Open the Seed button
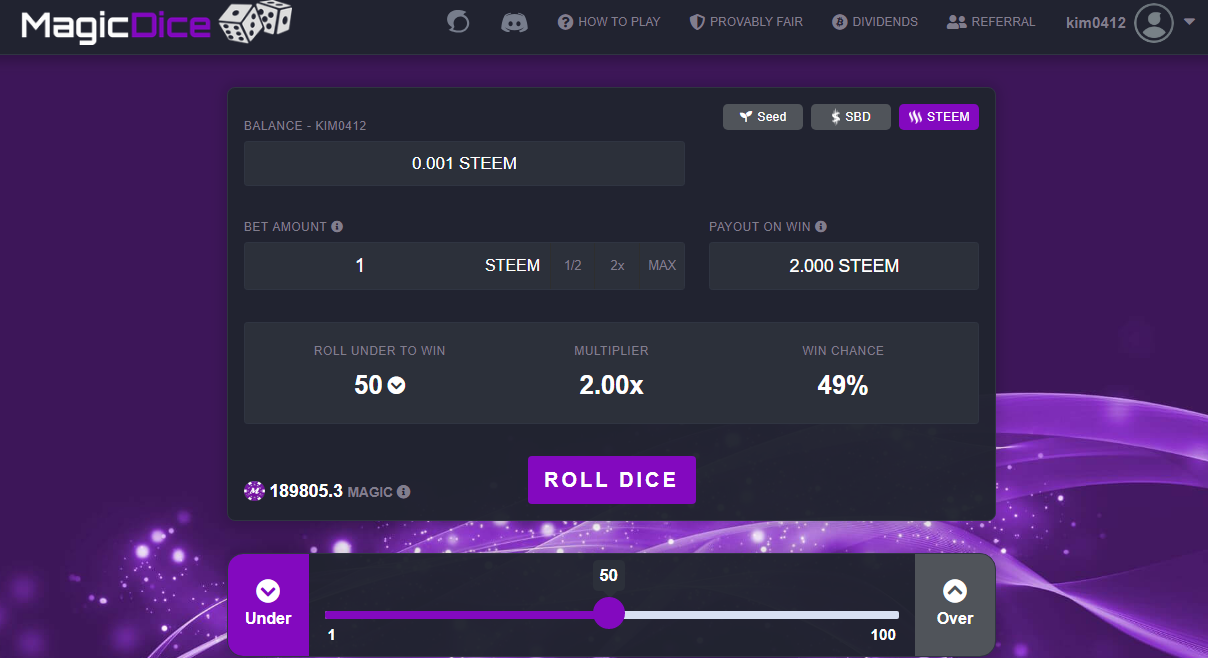The image size is (1208, 658). click(x=763, y=117)
